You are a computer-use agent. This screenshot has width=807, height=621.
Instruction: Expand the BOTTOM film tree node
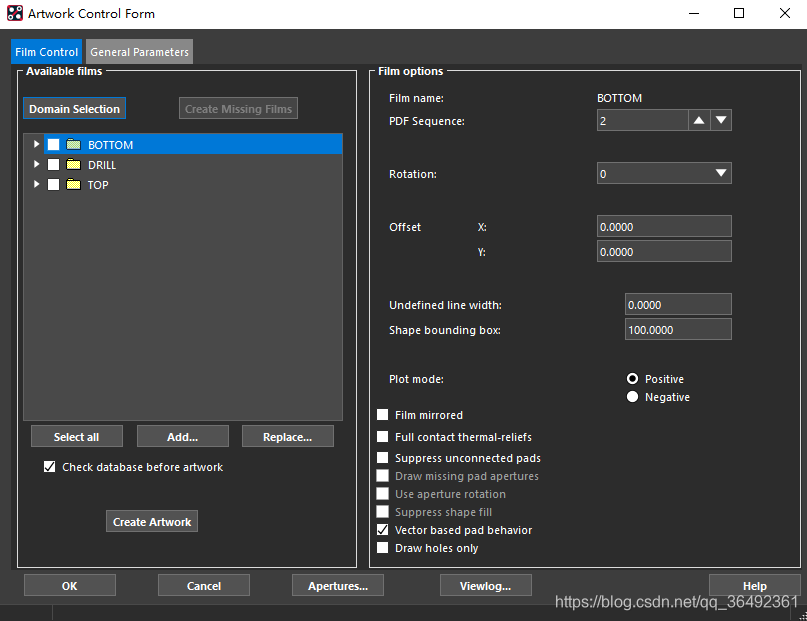point(37,145)
